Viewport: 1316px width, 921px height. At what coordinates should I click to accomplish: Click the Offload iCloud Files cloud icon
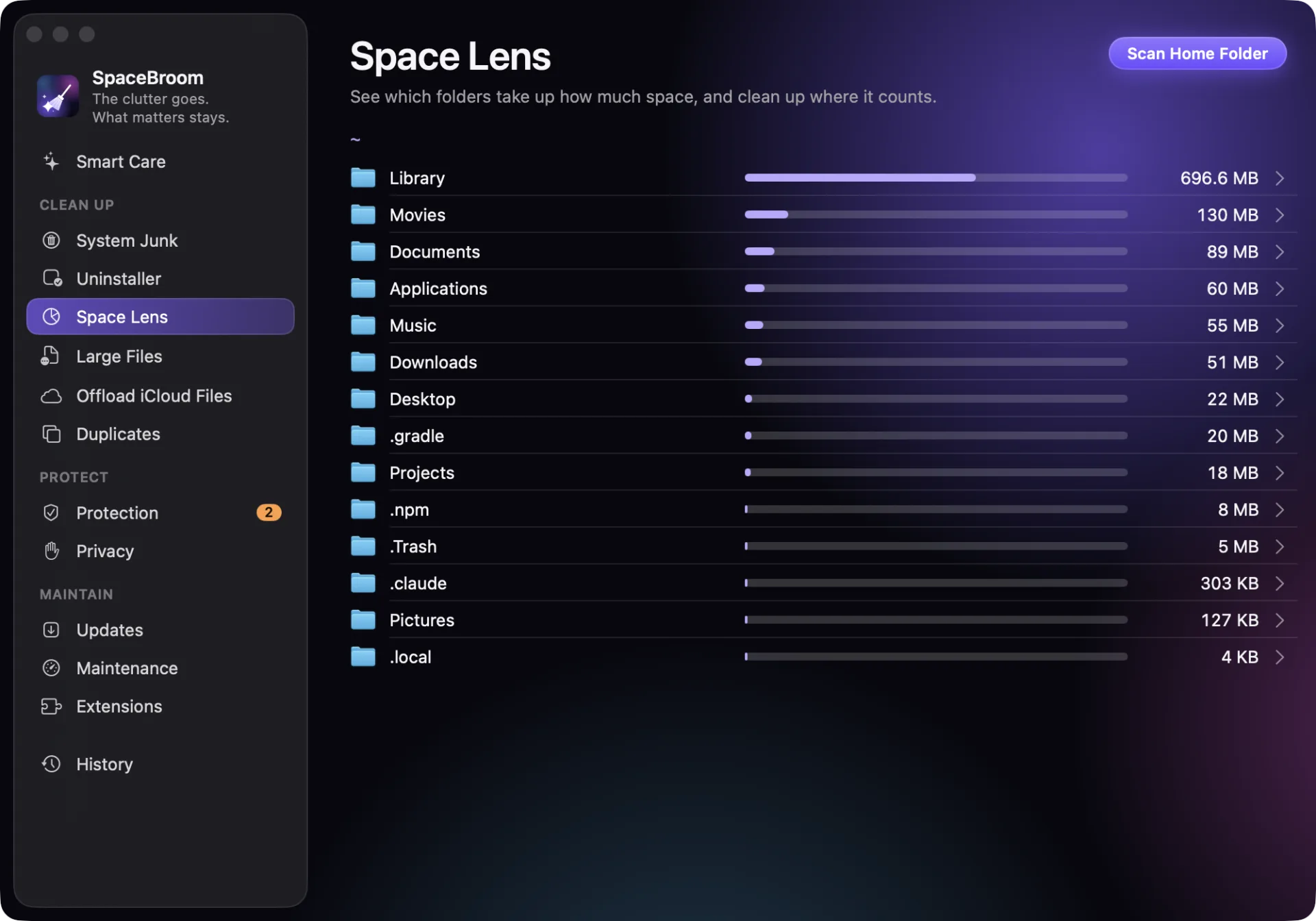[x=51, y=396]
